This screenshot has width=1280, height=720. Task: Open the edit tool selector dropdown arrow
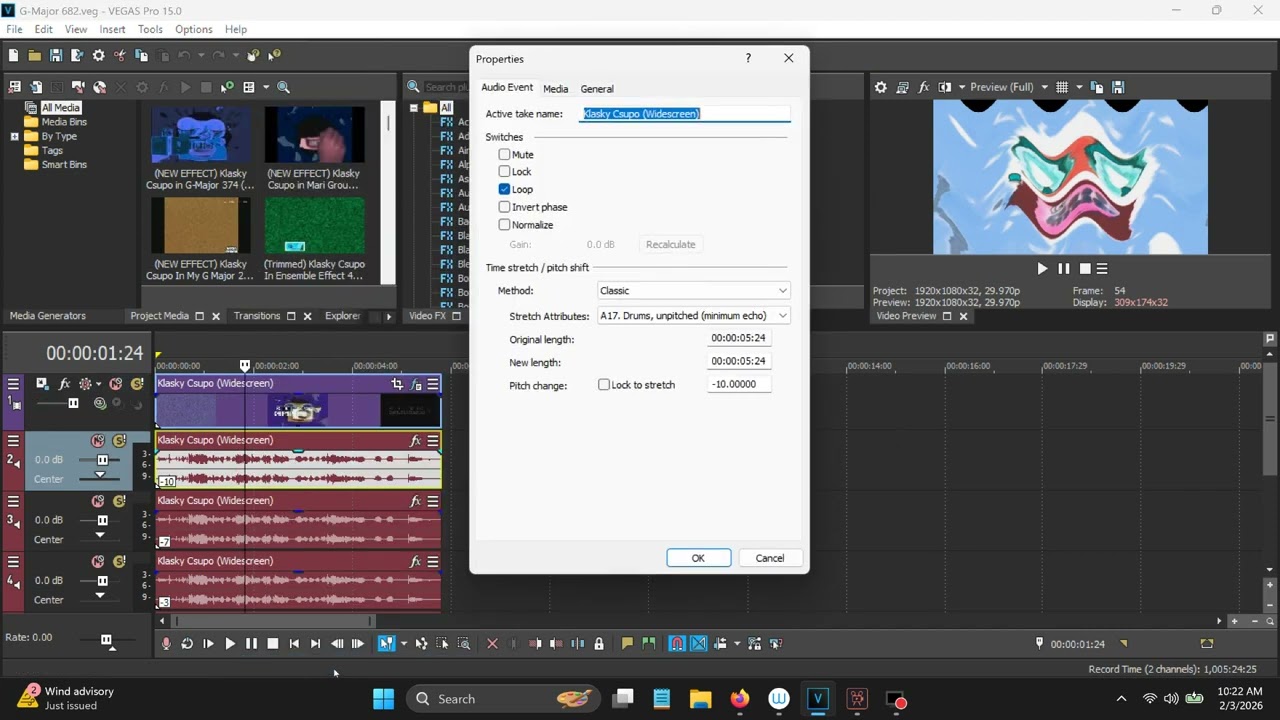click(x=403, y=644)
